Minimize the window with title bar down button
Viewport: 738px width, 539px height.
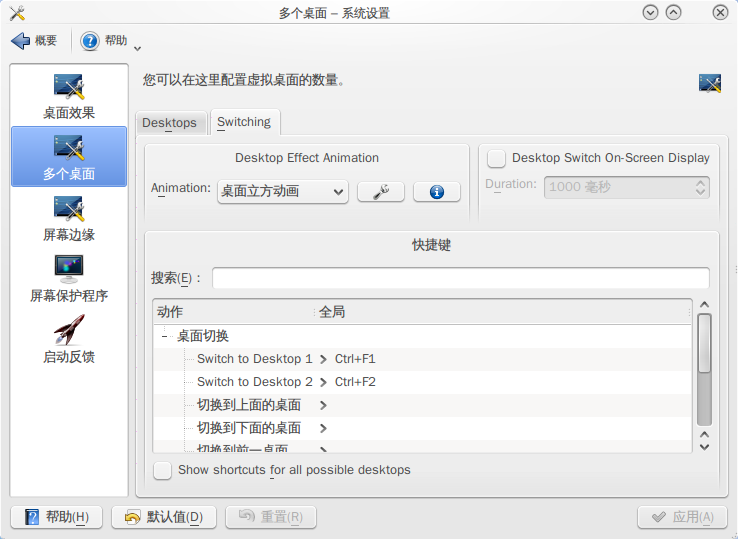650,13
